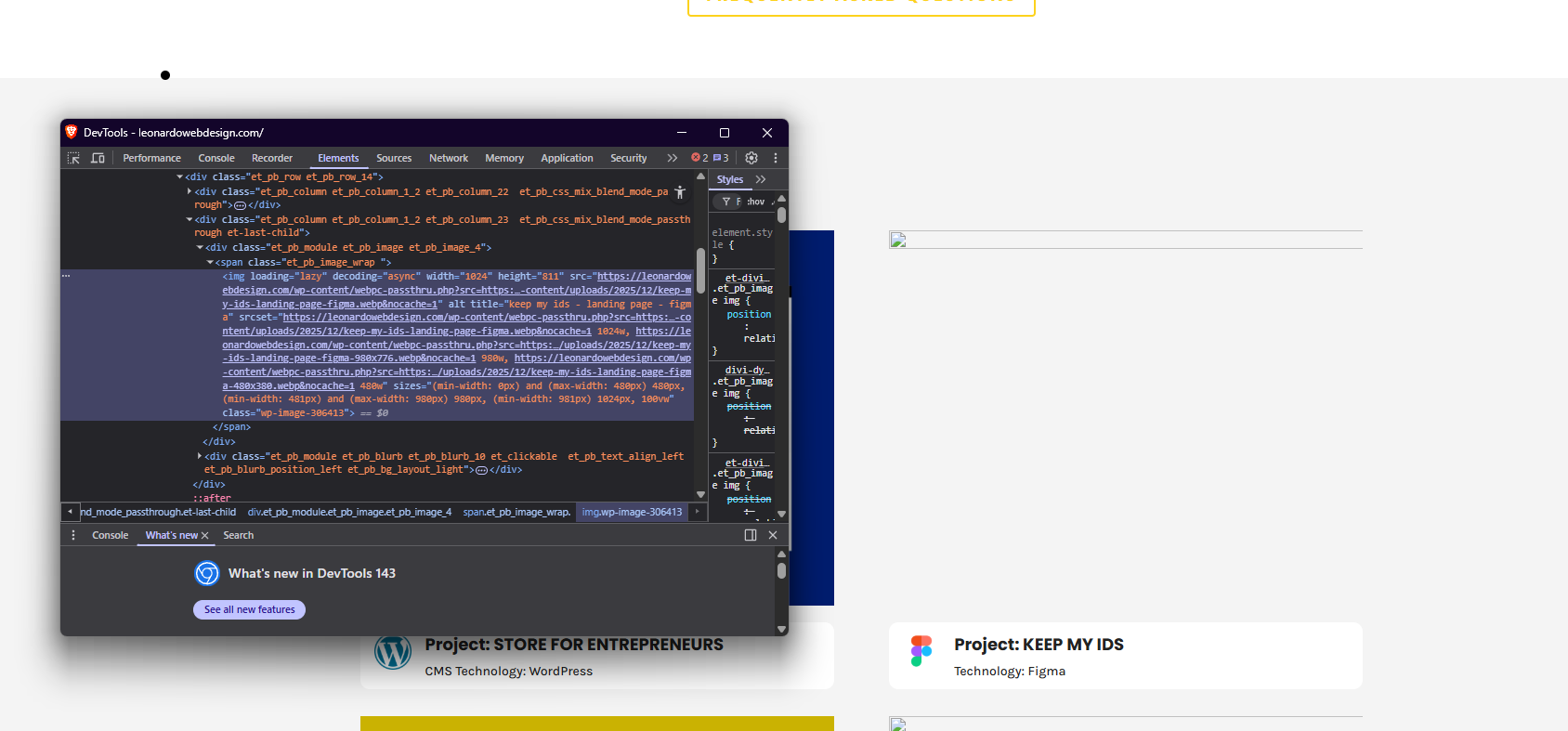
Task: Select span.et_pb_image_wrap in the breadcrumb bar
Action: (x=516, y=512)
